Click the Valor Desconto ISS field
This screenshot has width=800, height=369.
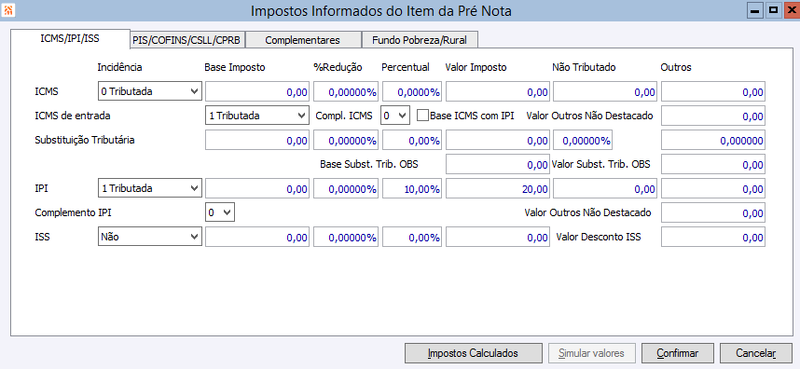point(713,237)
